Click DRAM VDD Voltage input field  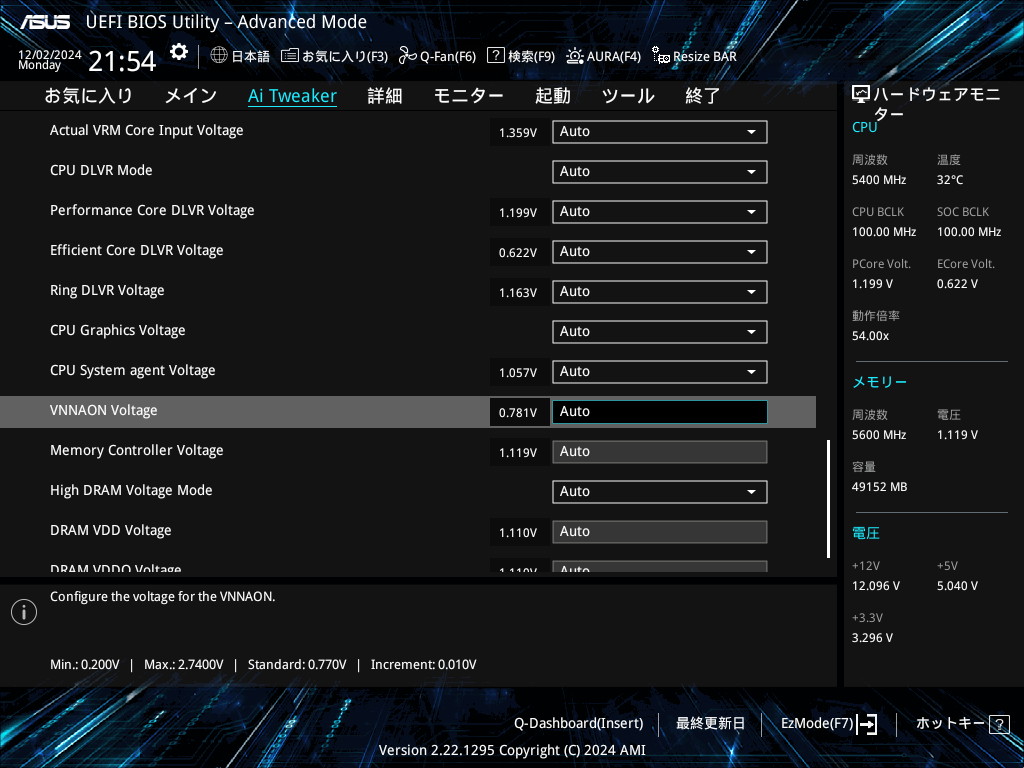pos(660,532)
